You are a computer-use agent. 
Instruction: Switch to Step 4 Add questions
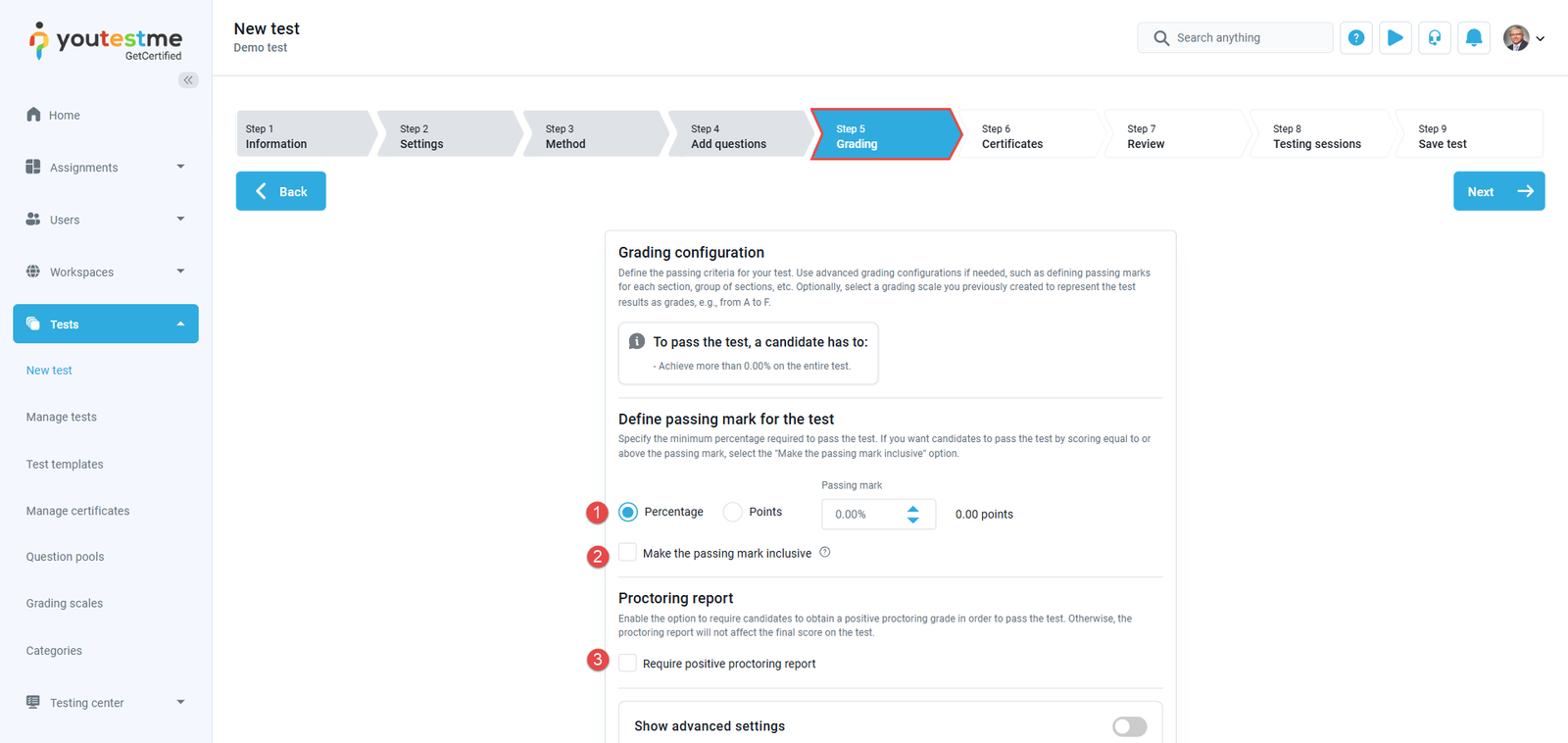pyautogui.click(x=738, y=135)
